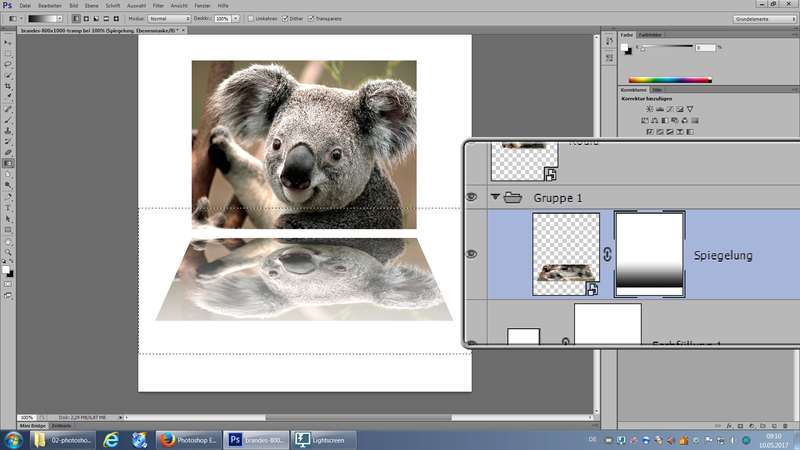Screen dimensions: 800x450
Task: Select the linear gradient style button
Action: tap(76, 18)
